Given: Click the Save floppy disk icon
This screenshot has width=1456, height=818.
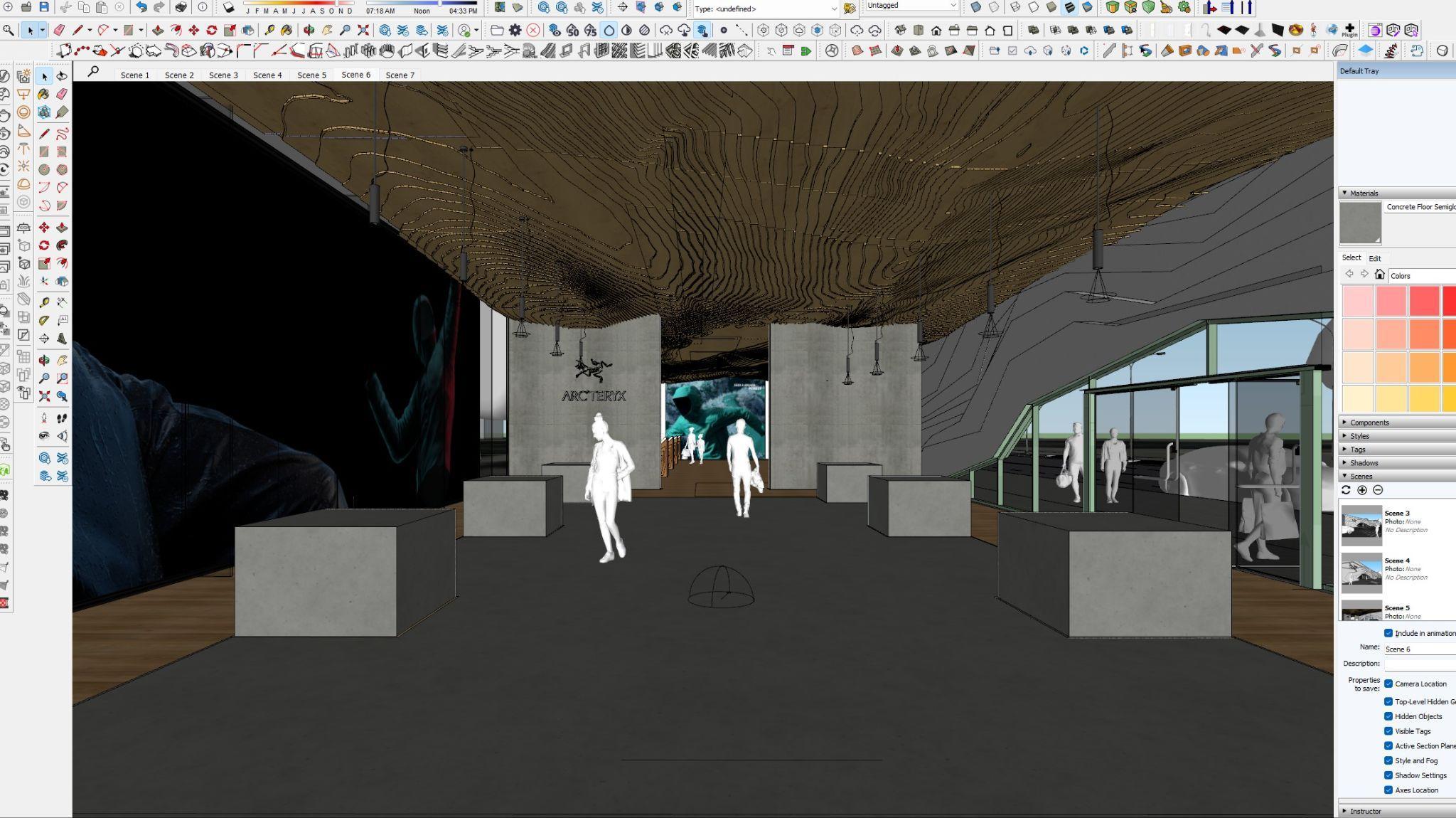Looking at the screenshot, I should tap(44, 7).
